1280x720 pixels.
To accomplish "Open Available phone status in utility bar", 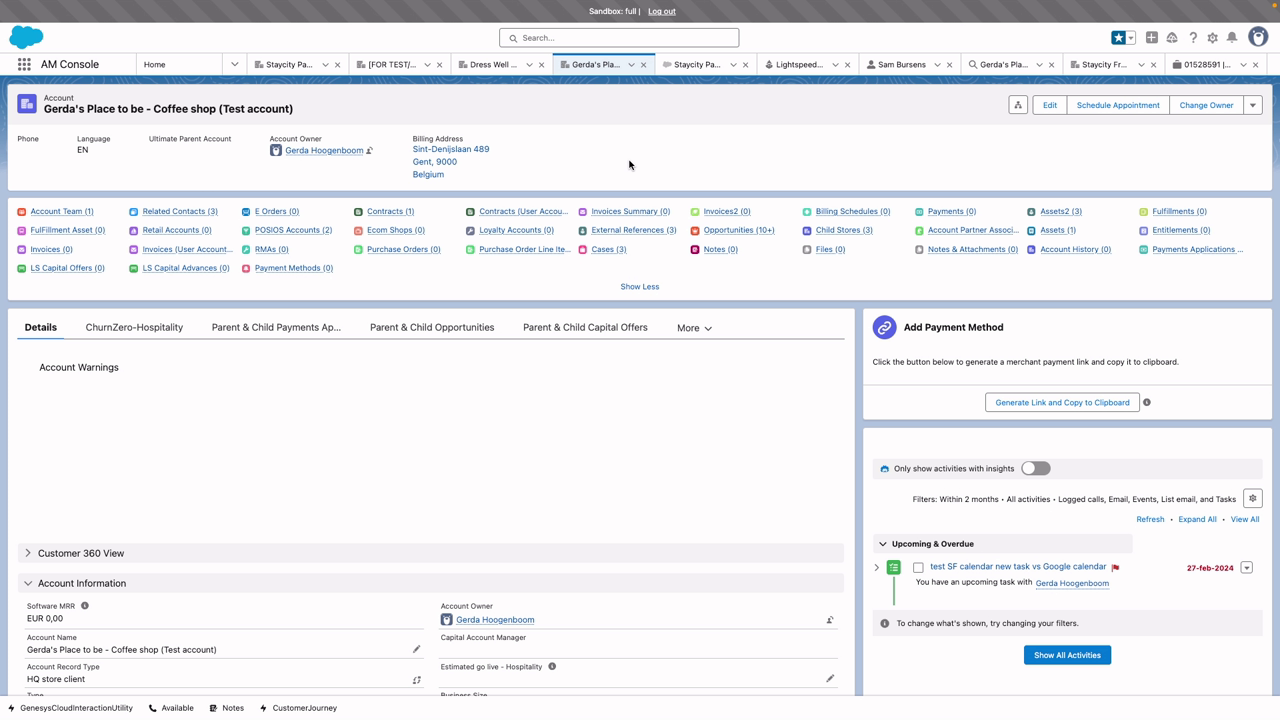I will tap(171, 708).
